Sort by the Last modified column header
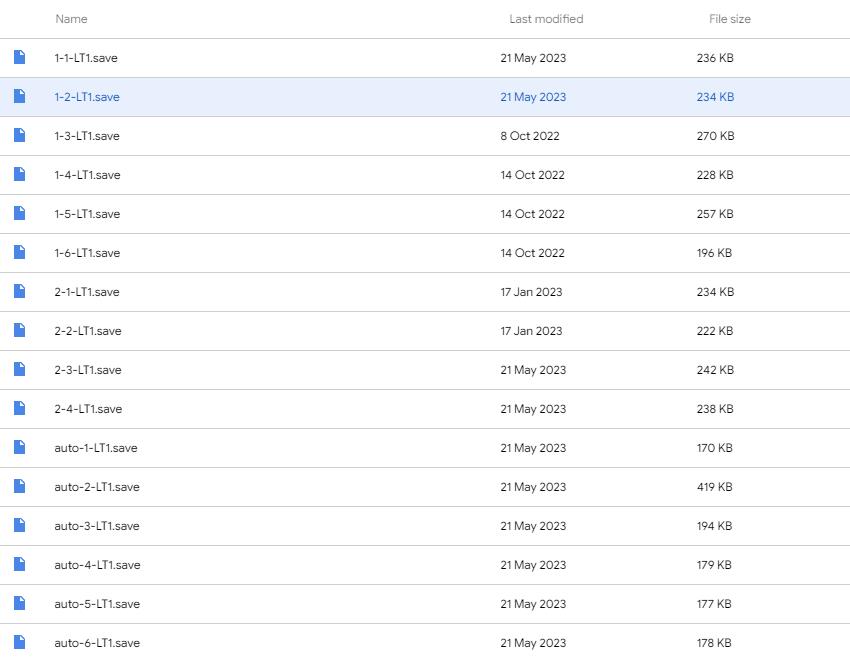The image size is (850, 659). pos(546,19)
